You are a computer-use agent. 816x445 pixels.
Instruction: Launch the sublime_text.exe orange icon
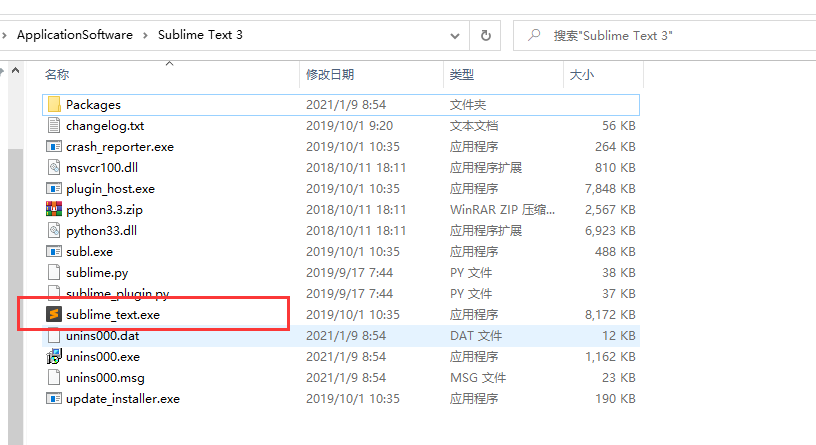[x=54, y=314]
